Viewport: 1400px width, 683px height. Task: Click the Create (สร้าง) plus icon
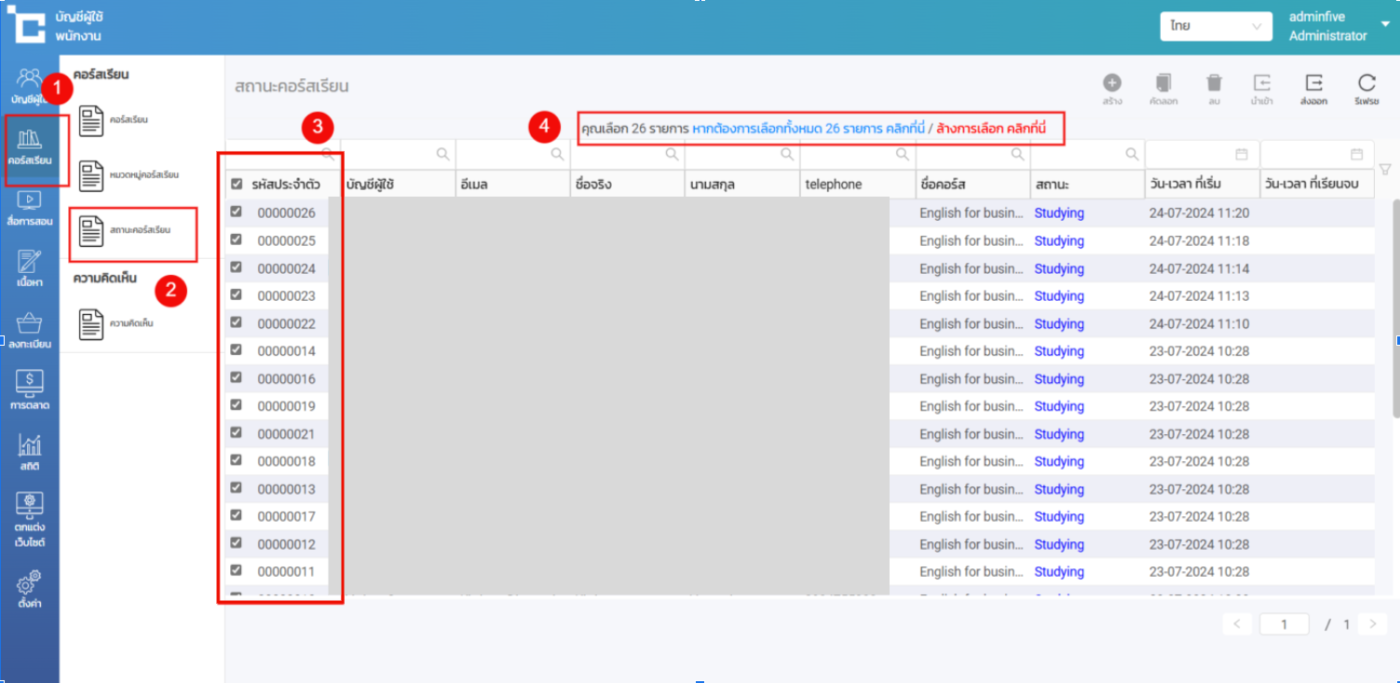point(1112,84)
